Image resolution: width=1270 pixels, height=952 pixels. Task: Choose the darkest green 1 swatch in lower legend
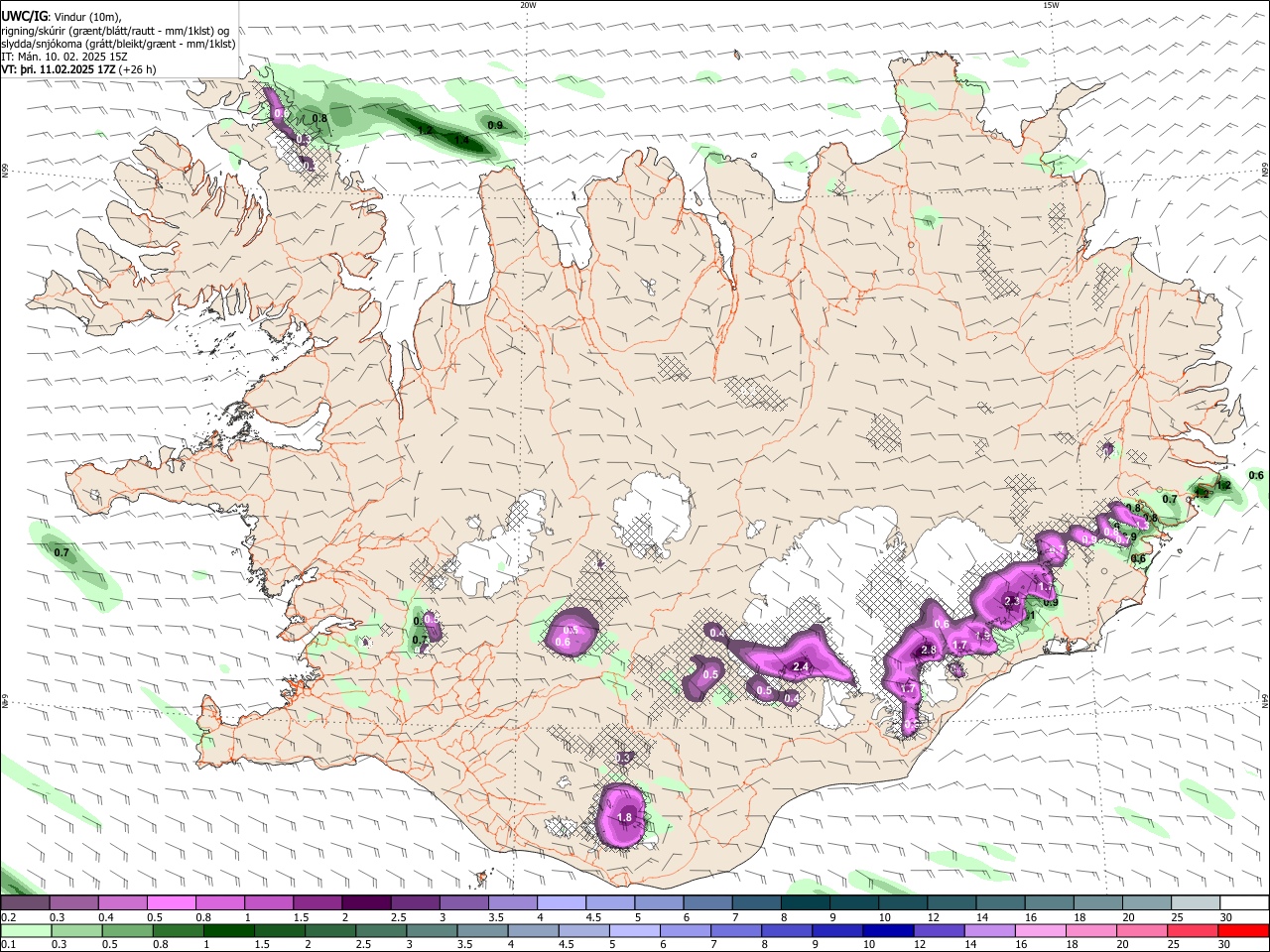(228, 930)
